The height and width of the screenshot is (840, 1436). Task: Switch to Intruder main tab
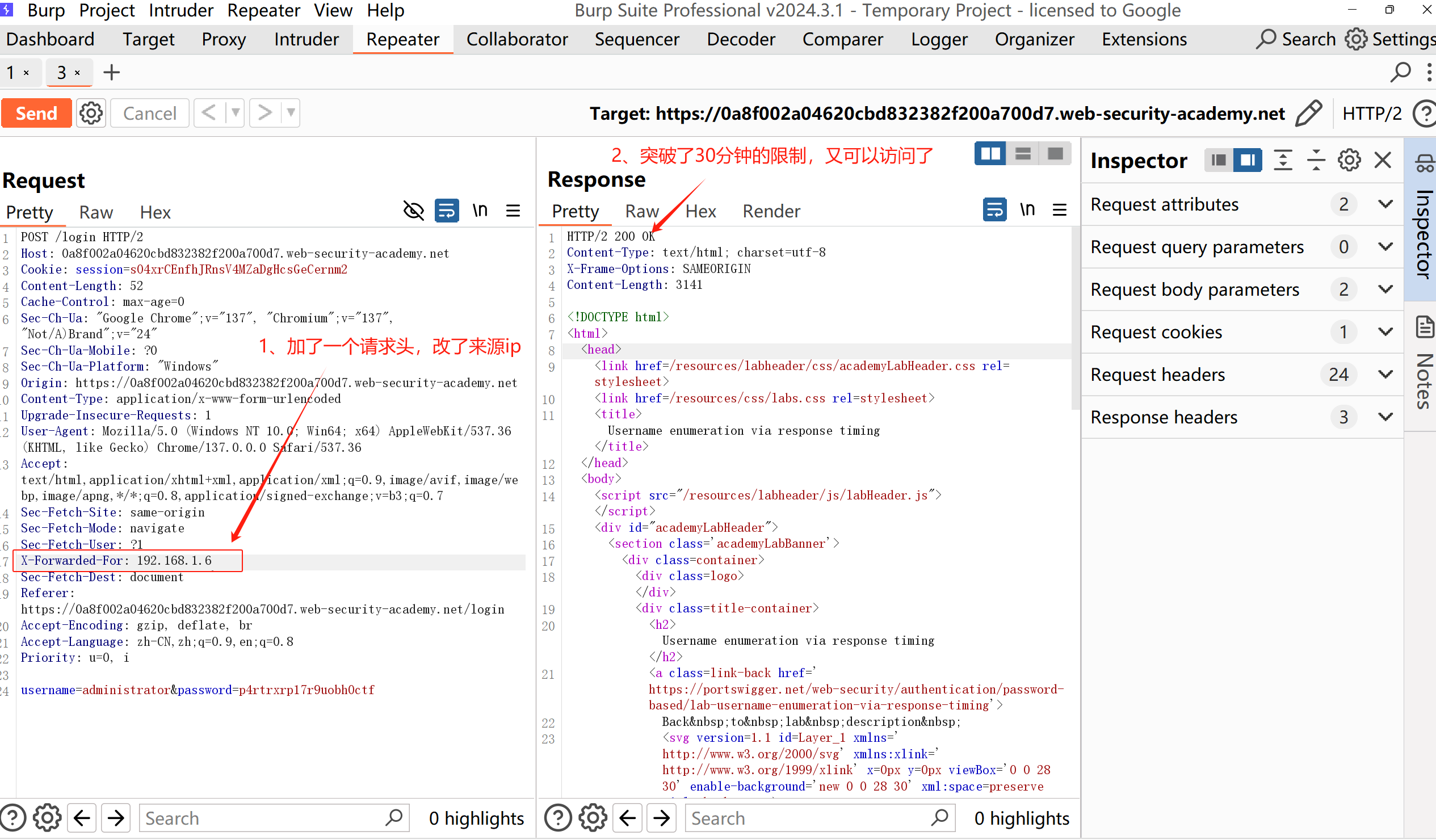(x=306, y=39)
